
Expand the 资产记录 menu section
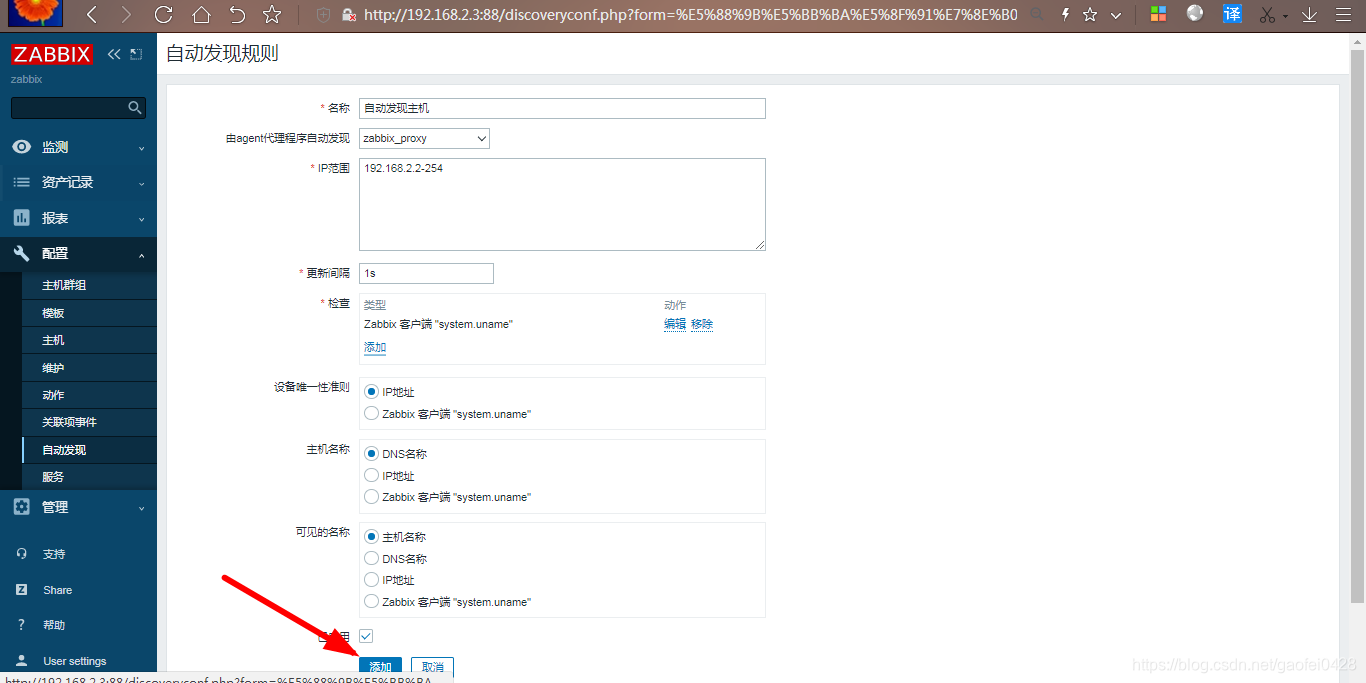[78, 182]
